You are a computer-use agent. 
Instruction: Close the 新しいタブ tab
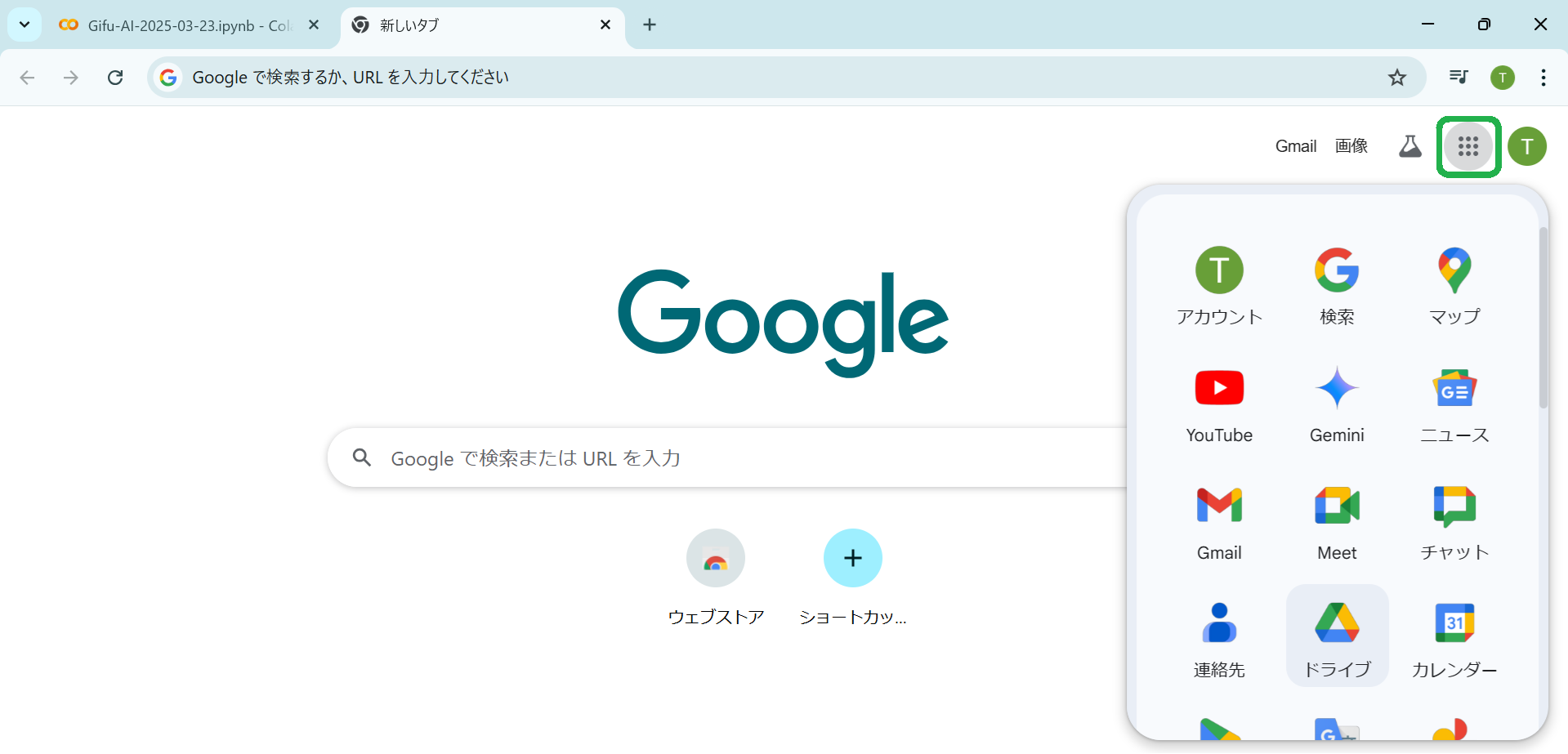pyautogui.click(x=605, y=25)
